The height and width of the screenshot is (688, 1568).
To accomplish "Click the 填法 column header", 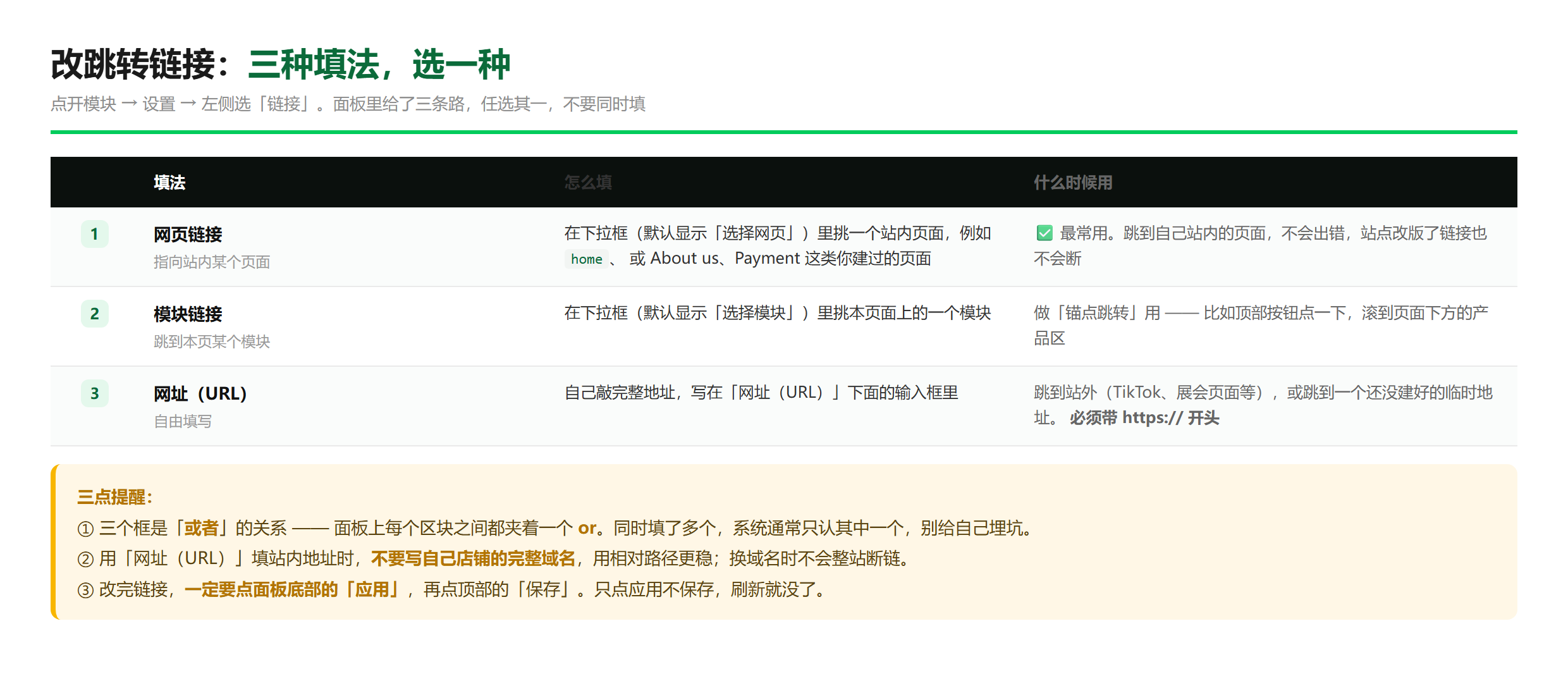I will pos(169,183).
